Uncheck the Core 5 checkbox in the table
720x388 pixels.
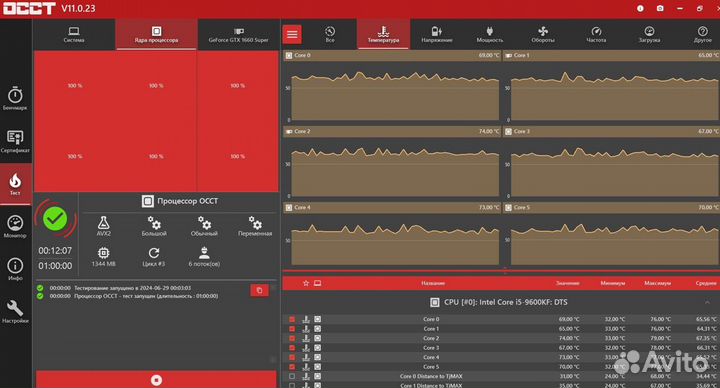pos(292,367)
